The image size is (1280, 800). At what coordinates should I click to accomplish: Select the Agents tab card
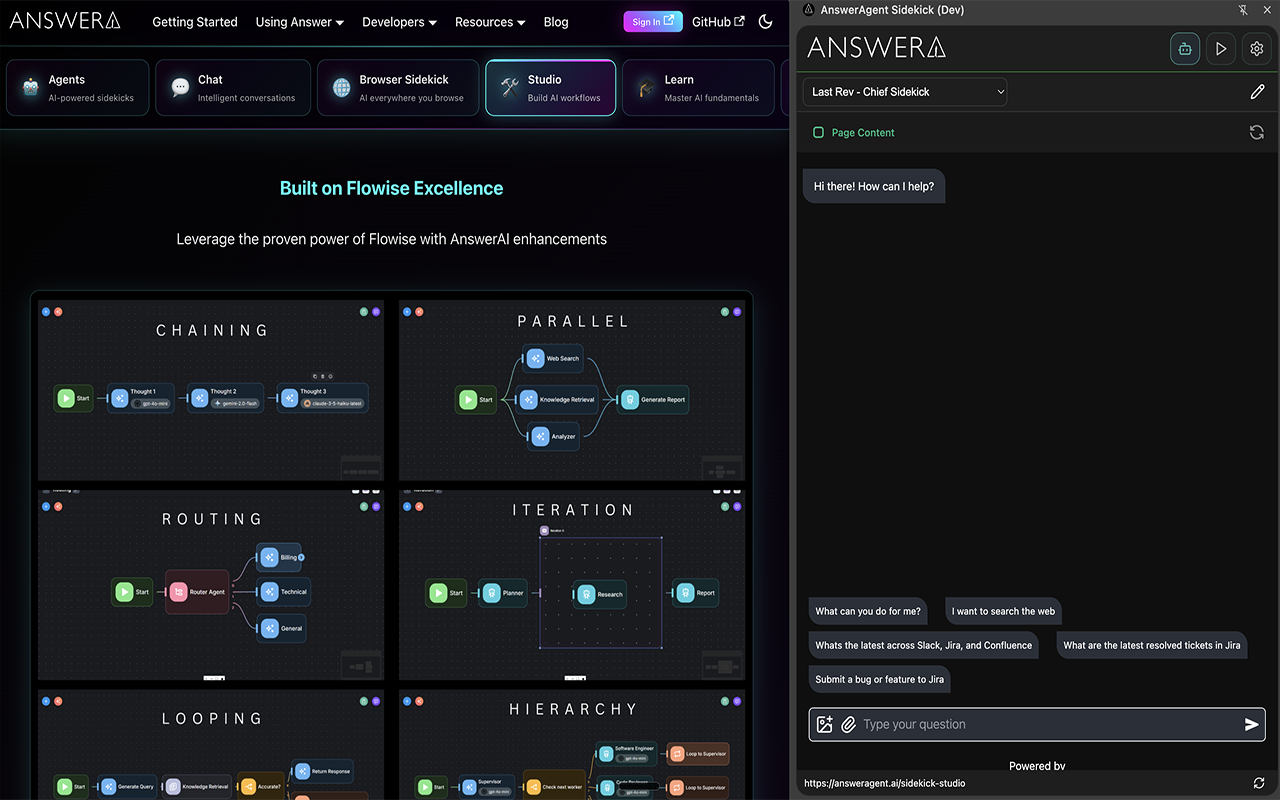click(78, 88)
